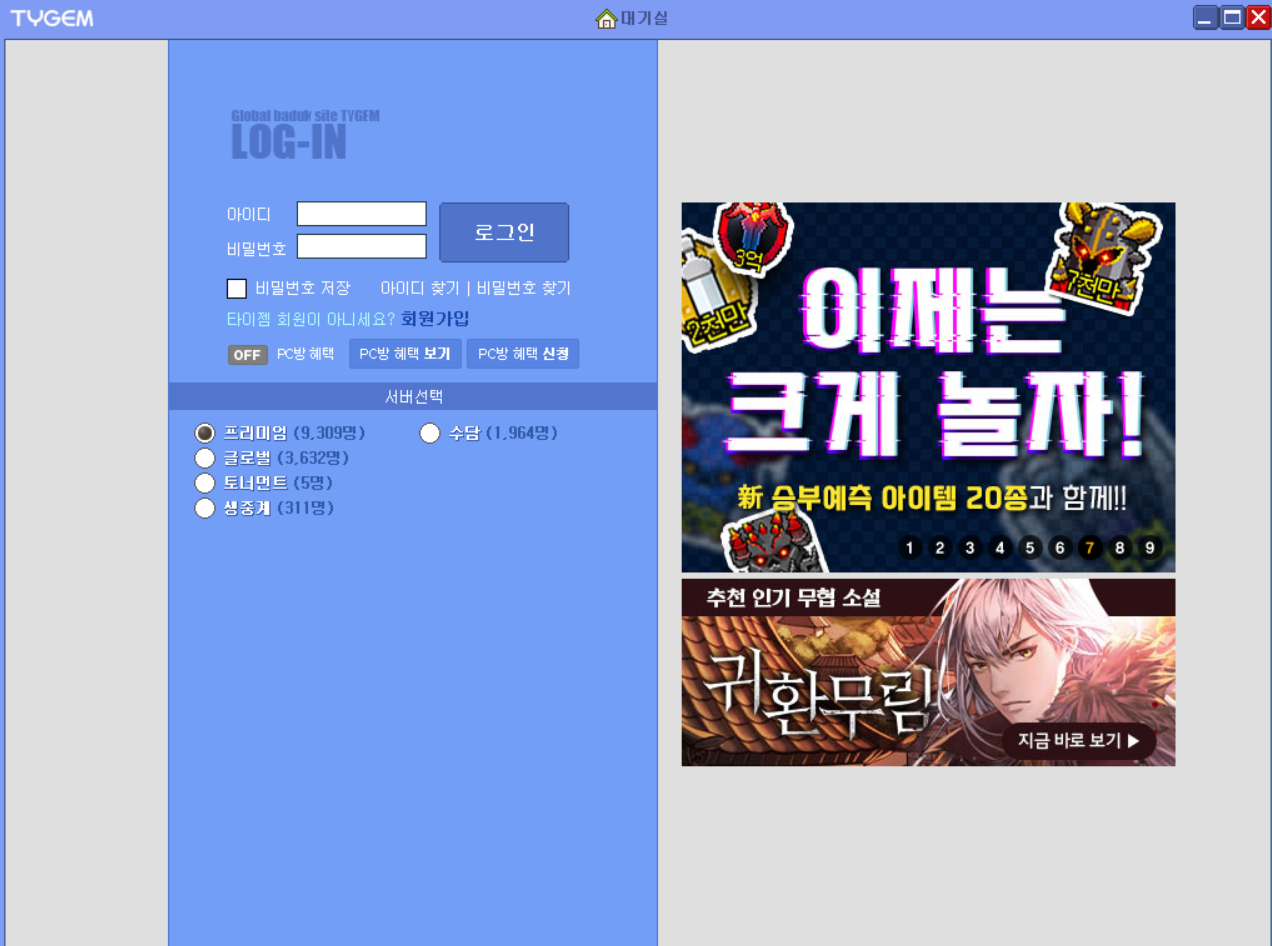Click inside the 아이디 input field

point(362,214)
